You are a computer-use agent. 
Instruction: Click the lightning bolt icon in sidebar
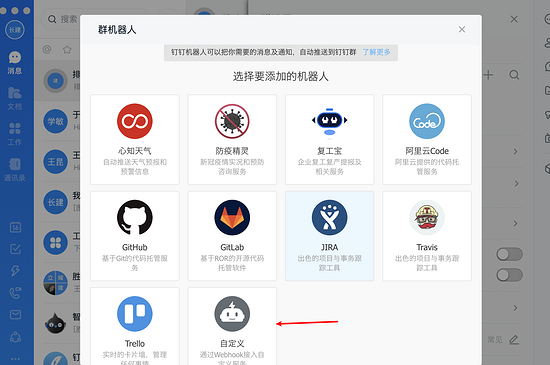coord(15,271)
